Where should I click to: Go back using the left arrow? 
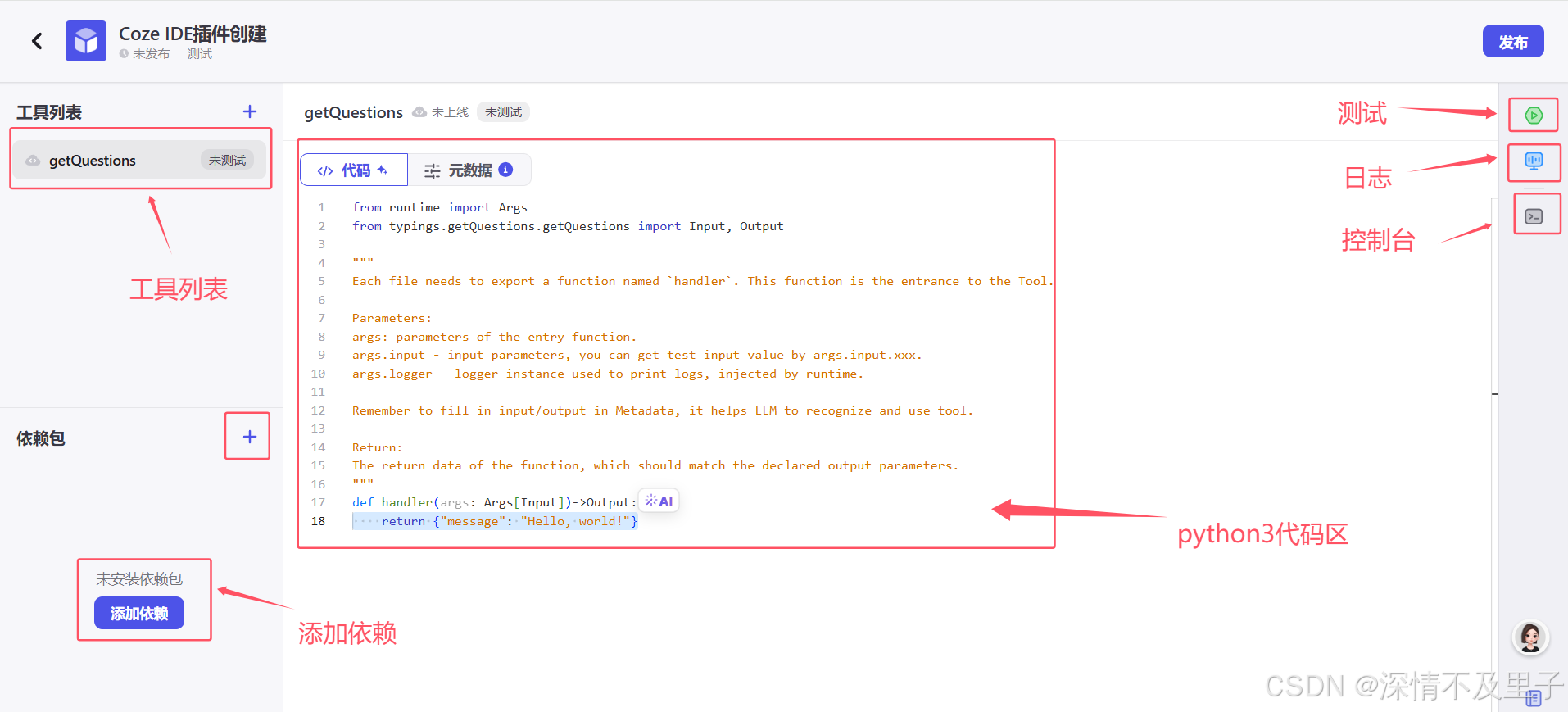(37, 41)
